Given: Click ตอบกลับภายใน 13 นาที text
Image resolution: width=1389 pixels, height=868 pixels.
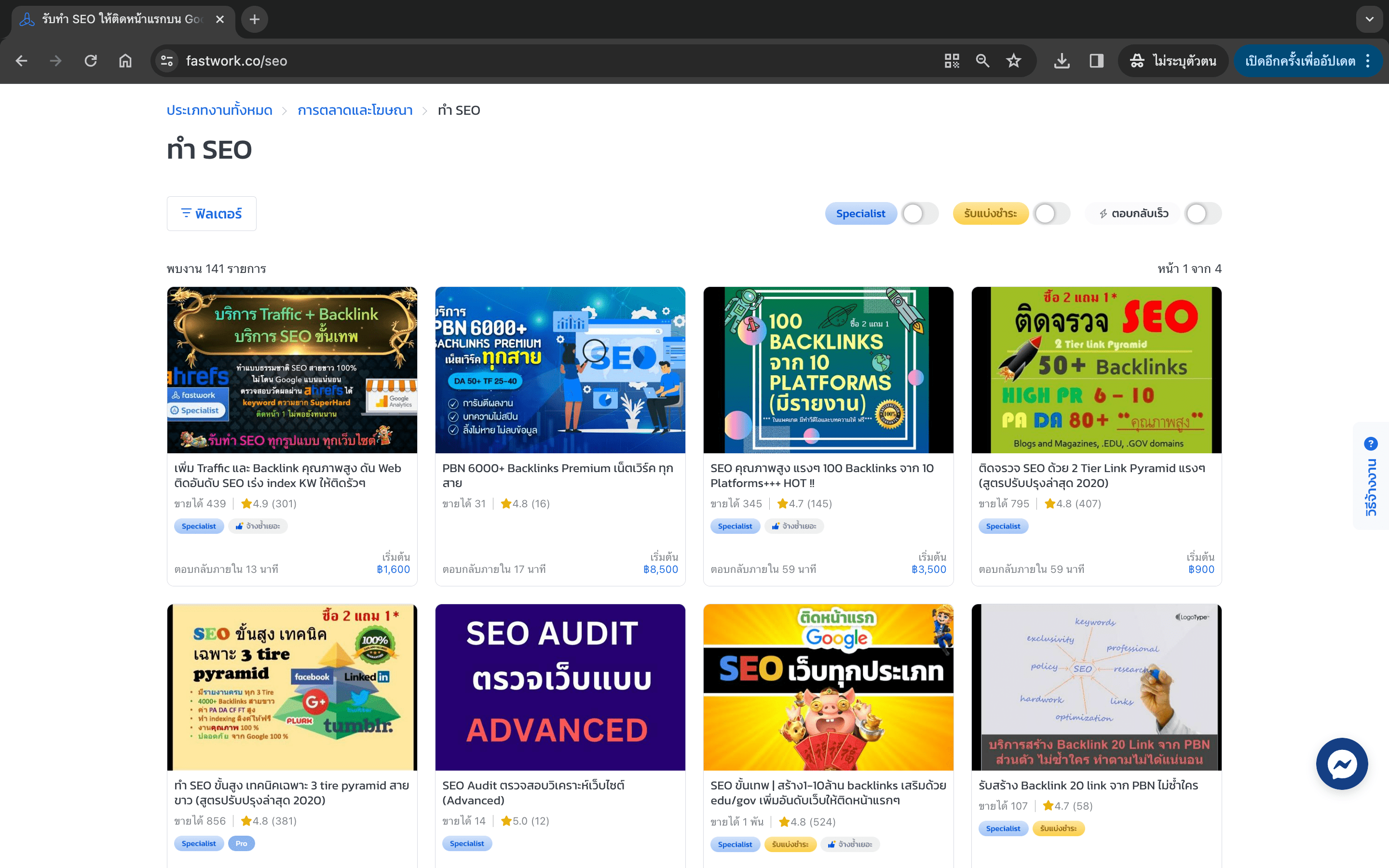Looking at the screenshot, I should point(226,569).
